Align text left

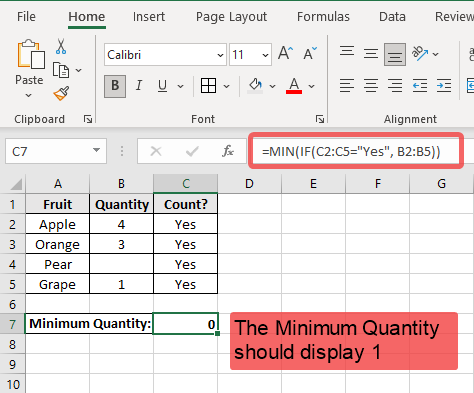click(347, 86)
